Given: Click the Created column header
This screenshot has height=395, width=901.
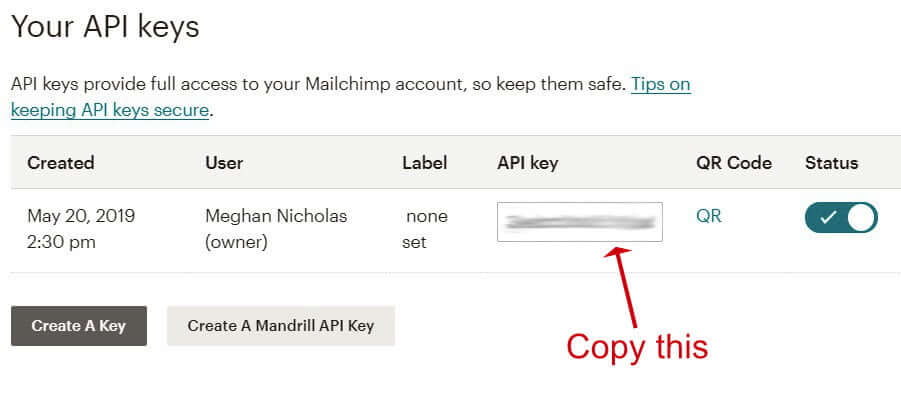Looking at the screenshot, I should (x=60, y=163).
